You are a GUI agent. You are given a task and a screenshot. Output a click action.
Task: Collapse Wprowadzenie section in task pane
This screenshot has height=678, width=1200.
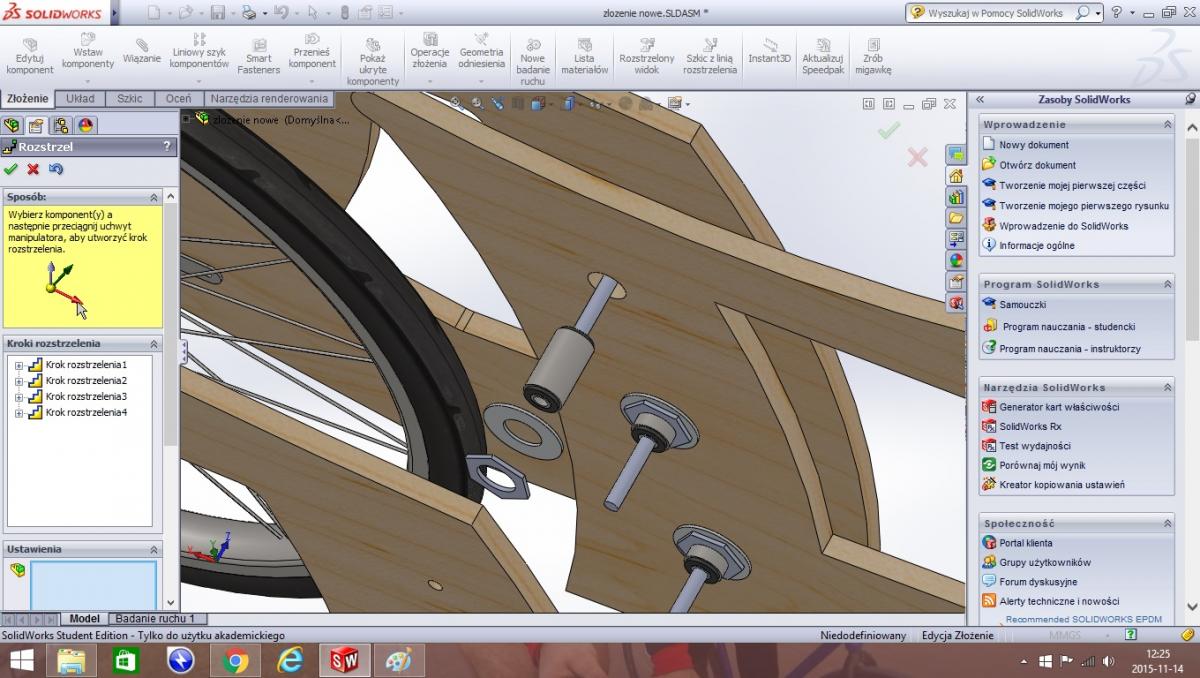1166,124
